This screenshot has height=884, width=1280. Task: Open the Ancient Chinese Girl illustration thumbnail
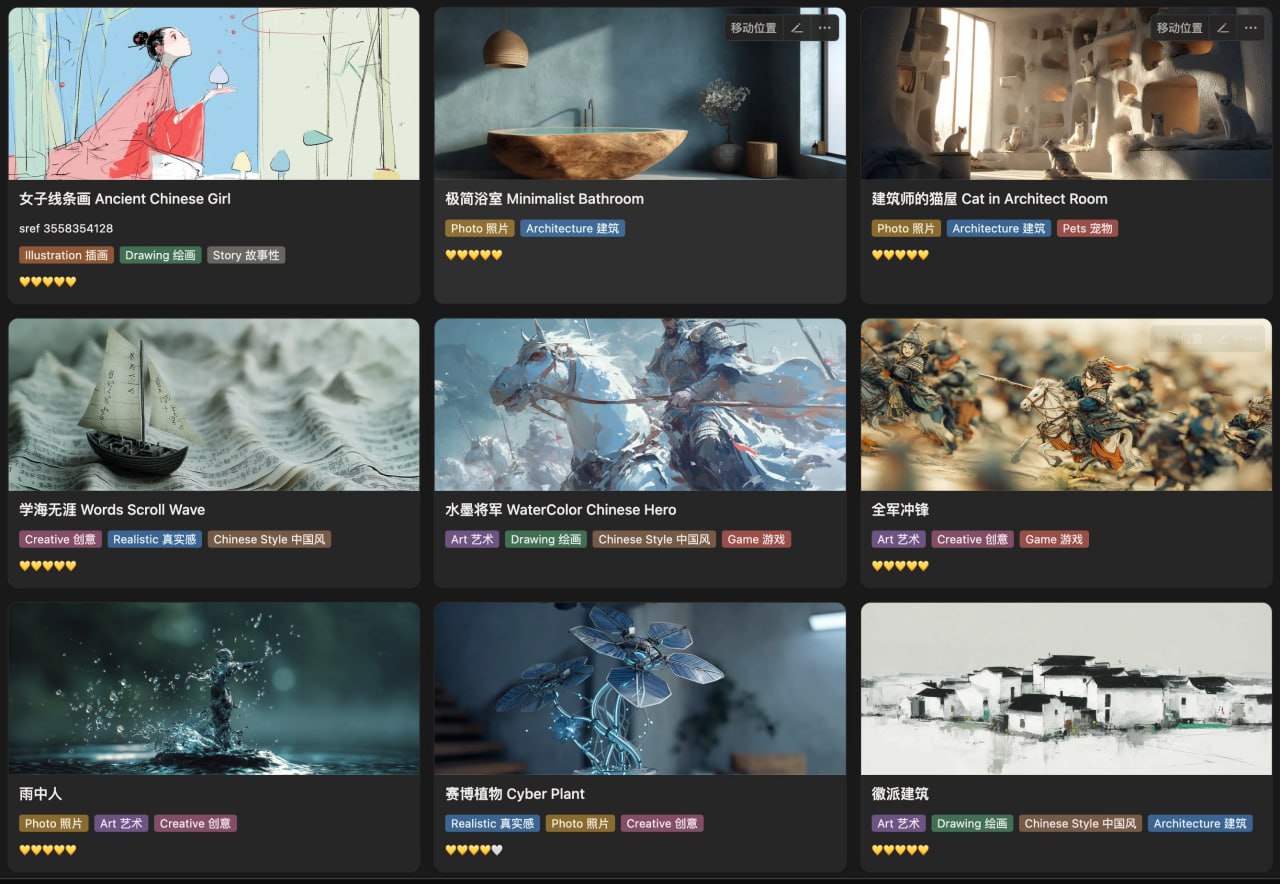click(214, 94)
